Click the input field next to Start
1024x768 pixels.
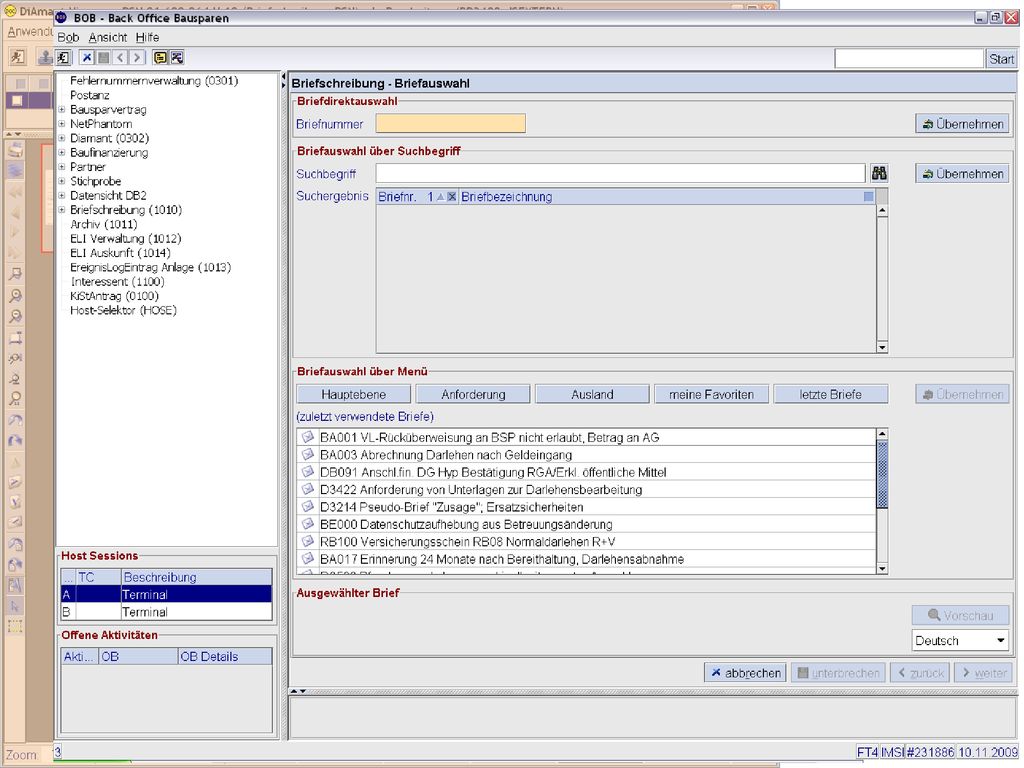[x=909, y=59]
